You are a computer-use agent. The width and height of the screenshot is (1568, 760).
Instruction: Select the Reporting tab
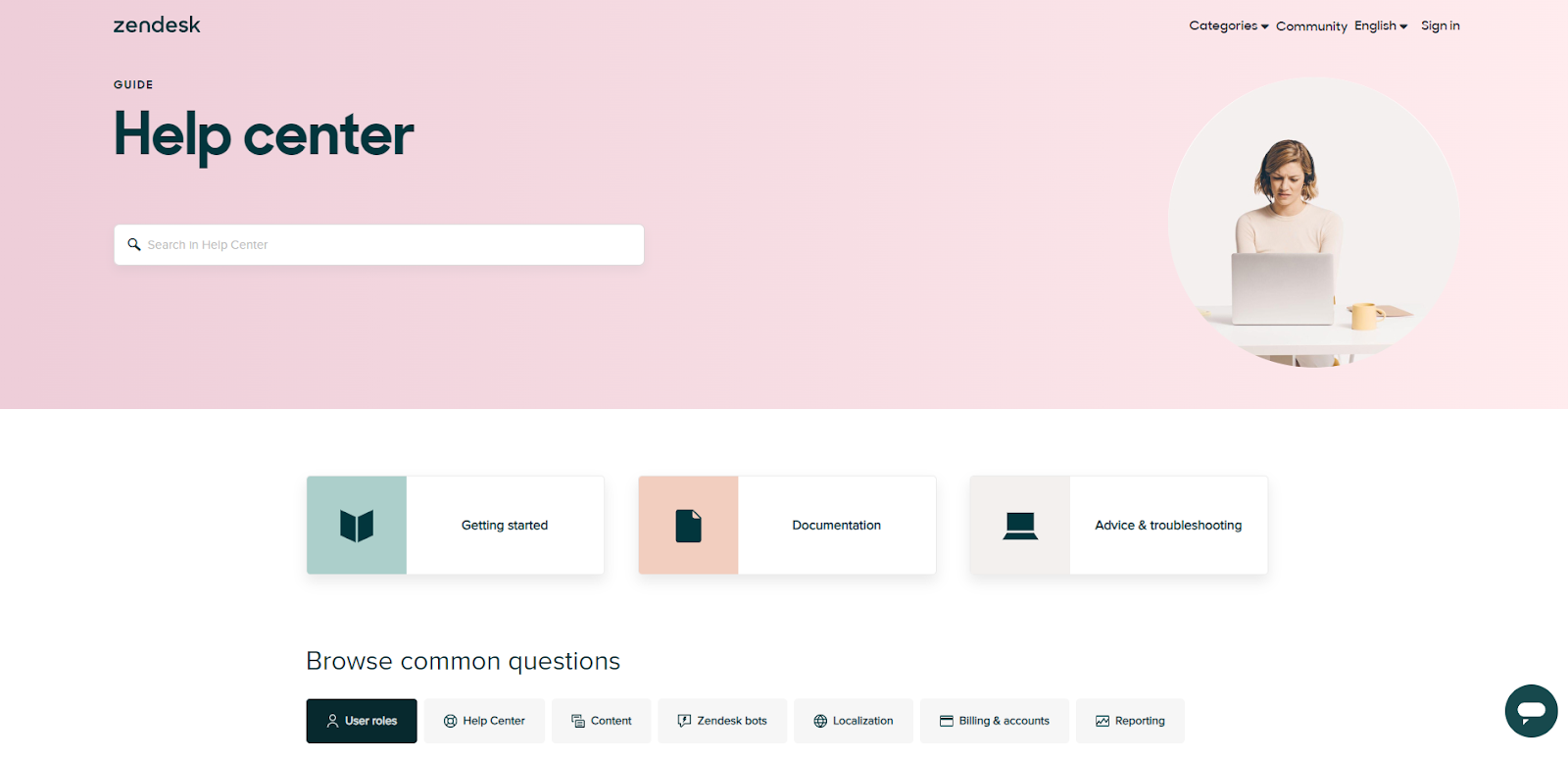pos(1130,721)
